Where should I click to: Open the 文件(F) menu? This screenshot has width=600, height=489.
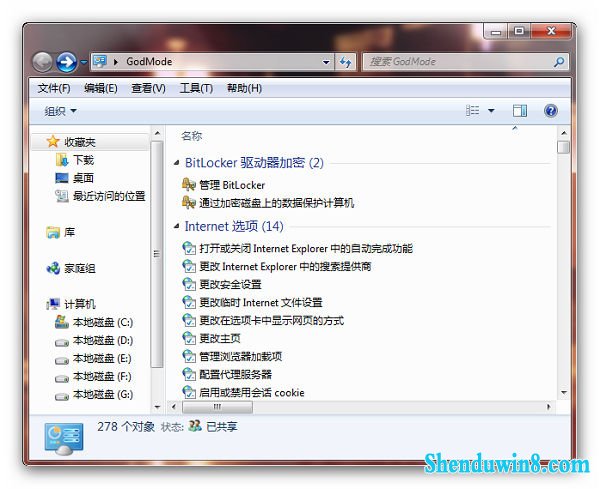pos(54,88)
